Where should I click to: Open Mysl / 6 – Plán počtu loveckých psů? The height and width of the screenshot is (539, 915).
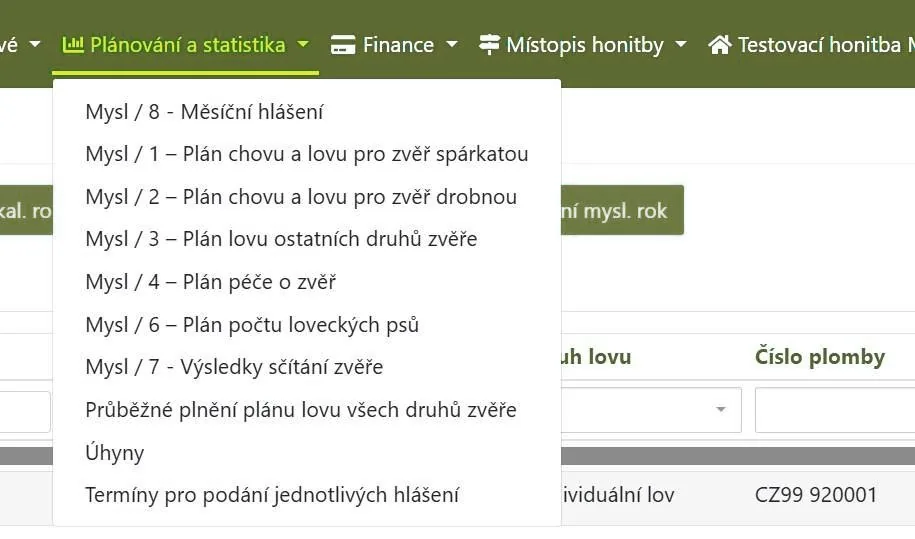click(x=252, y=324)
